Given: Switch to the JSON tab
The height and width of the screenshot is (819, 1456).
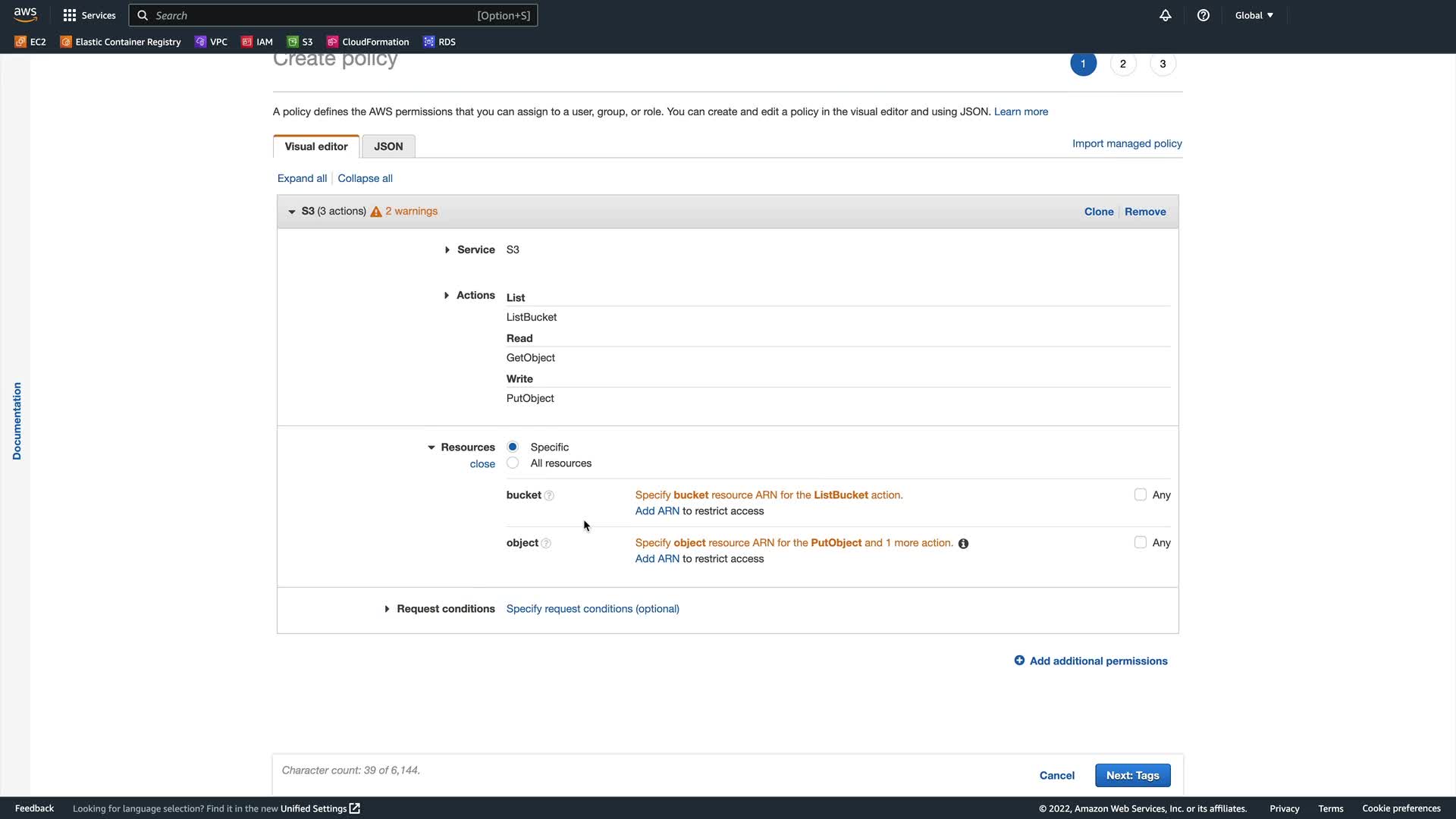Looking at the screenshot, I should point(388,146).
